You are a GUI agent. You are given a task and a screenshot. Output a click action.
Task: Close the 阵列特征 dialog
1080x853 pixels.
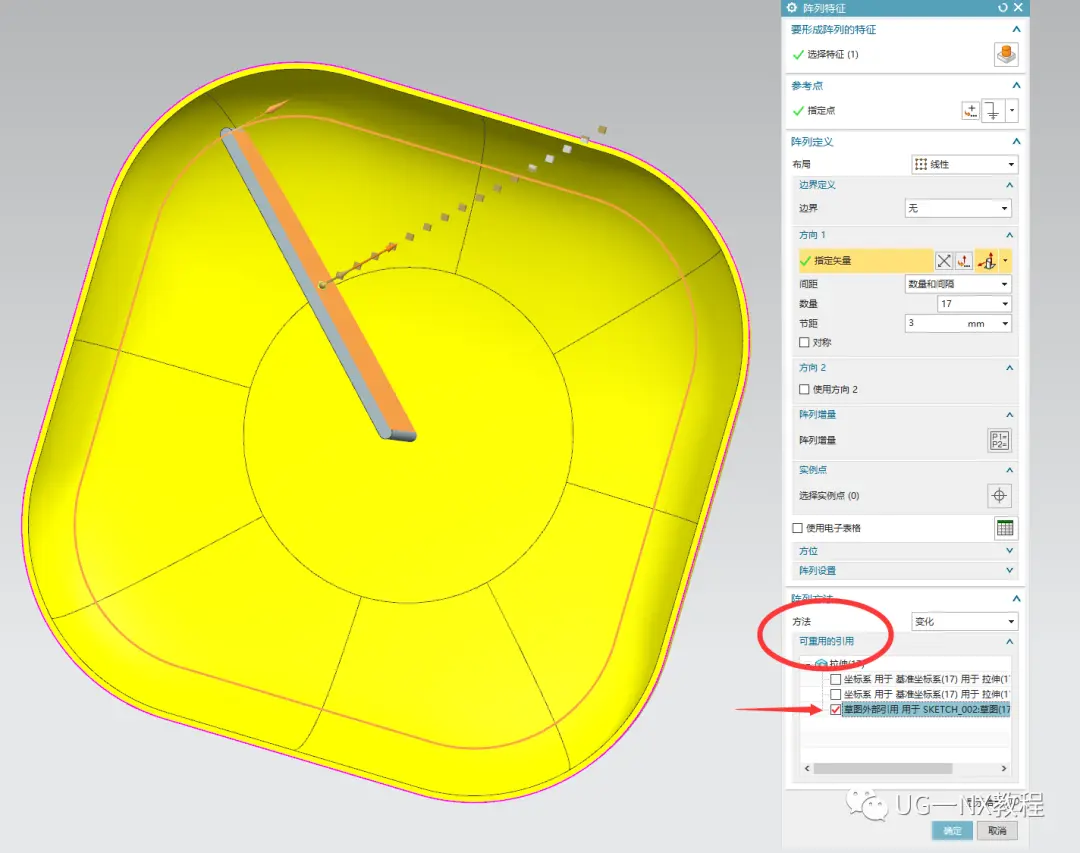(1018, 8)
